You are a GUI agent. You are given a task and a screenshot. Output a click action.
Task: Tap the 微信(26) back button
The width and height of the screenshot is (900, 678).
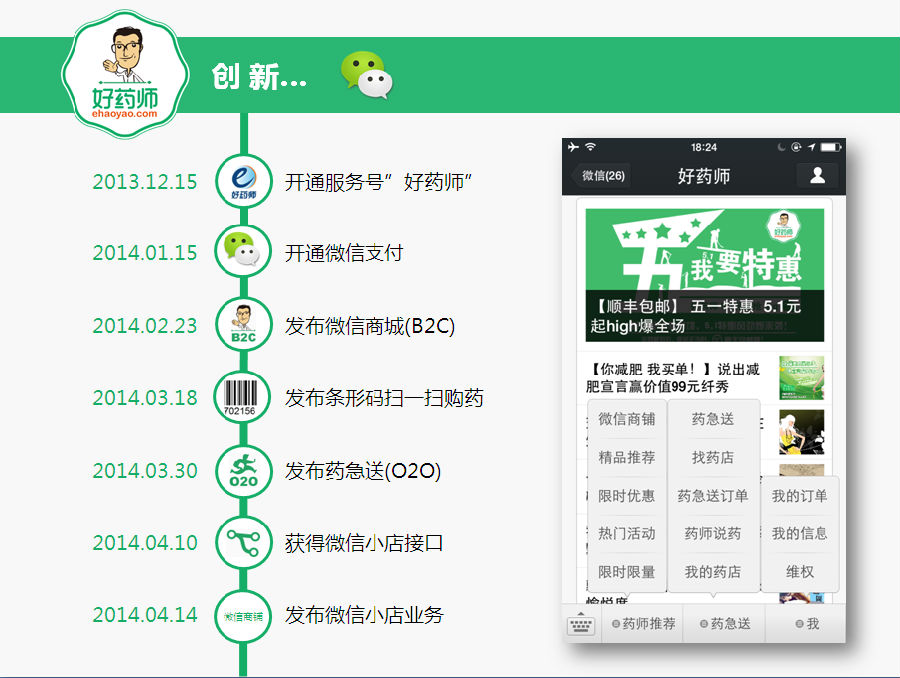tap(600, 175)
